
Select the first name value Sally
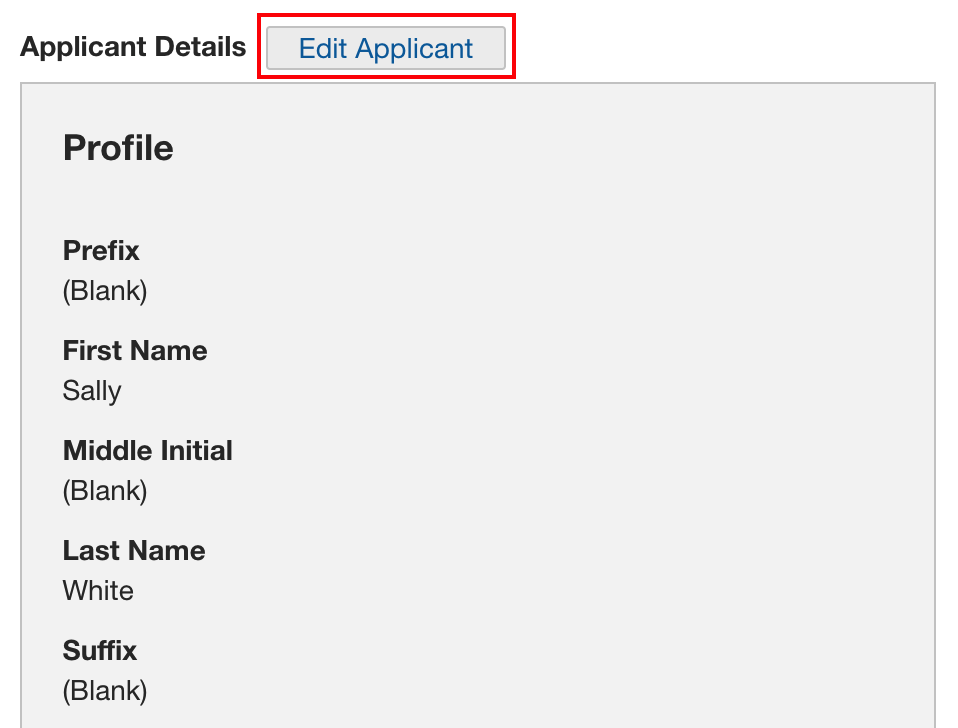pos(92,391)
